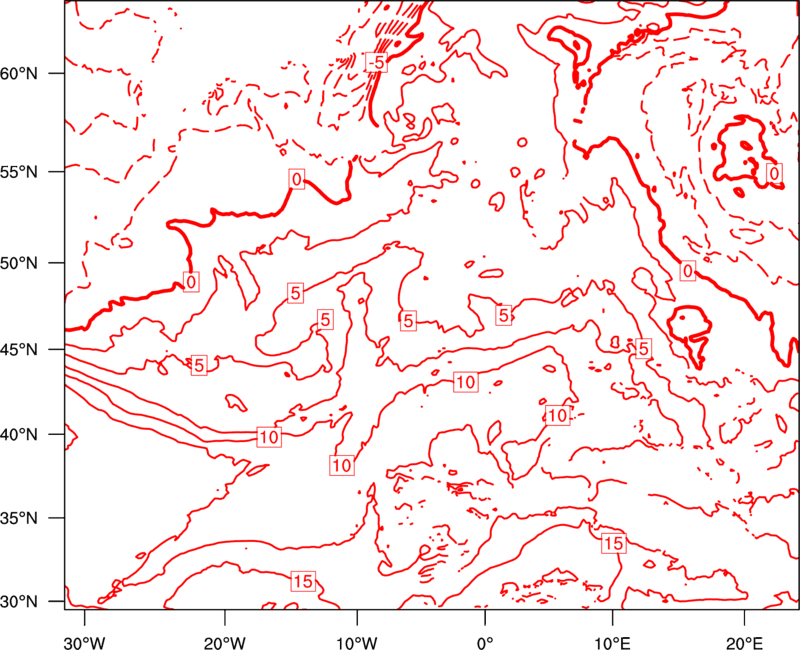
Task: Click the -5 contour label
Action: [376, 62]
